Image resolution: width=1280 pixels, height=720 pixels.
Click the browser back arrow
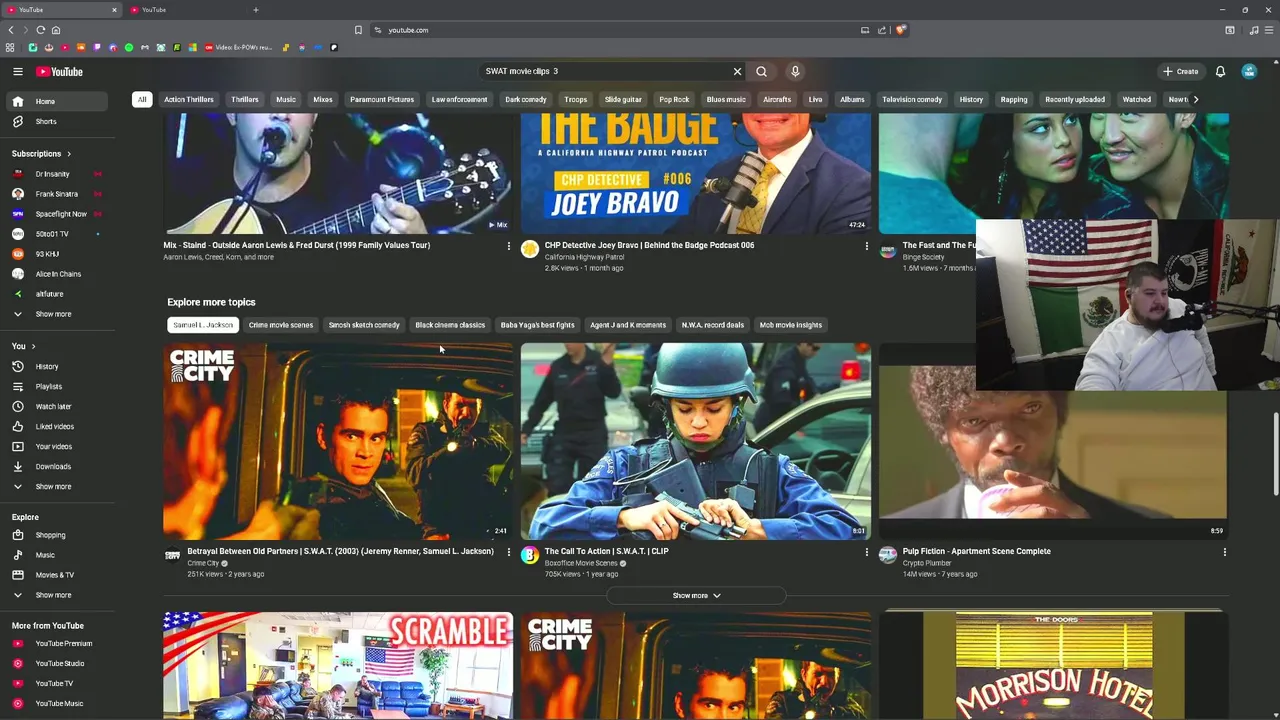11,30
